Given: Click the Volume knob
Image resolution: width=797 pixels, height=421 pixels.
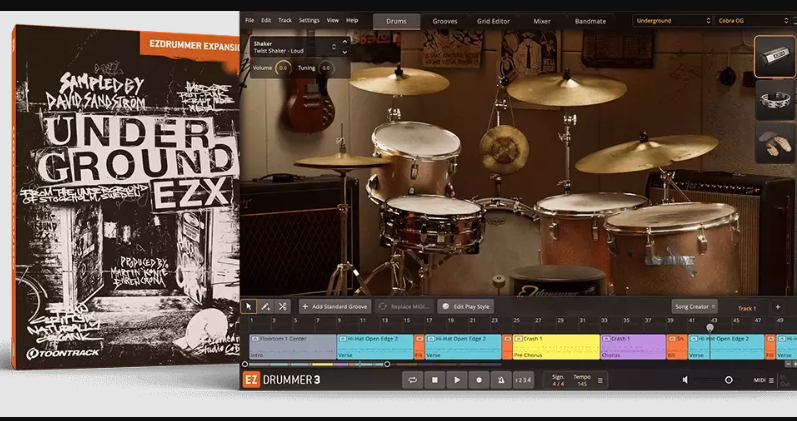Looking at the screenshot, I should (283, 68).
